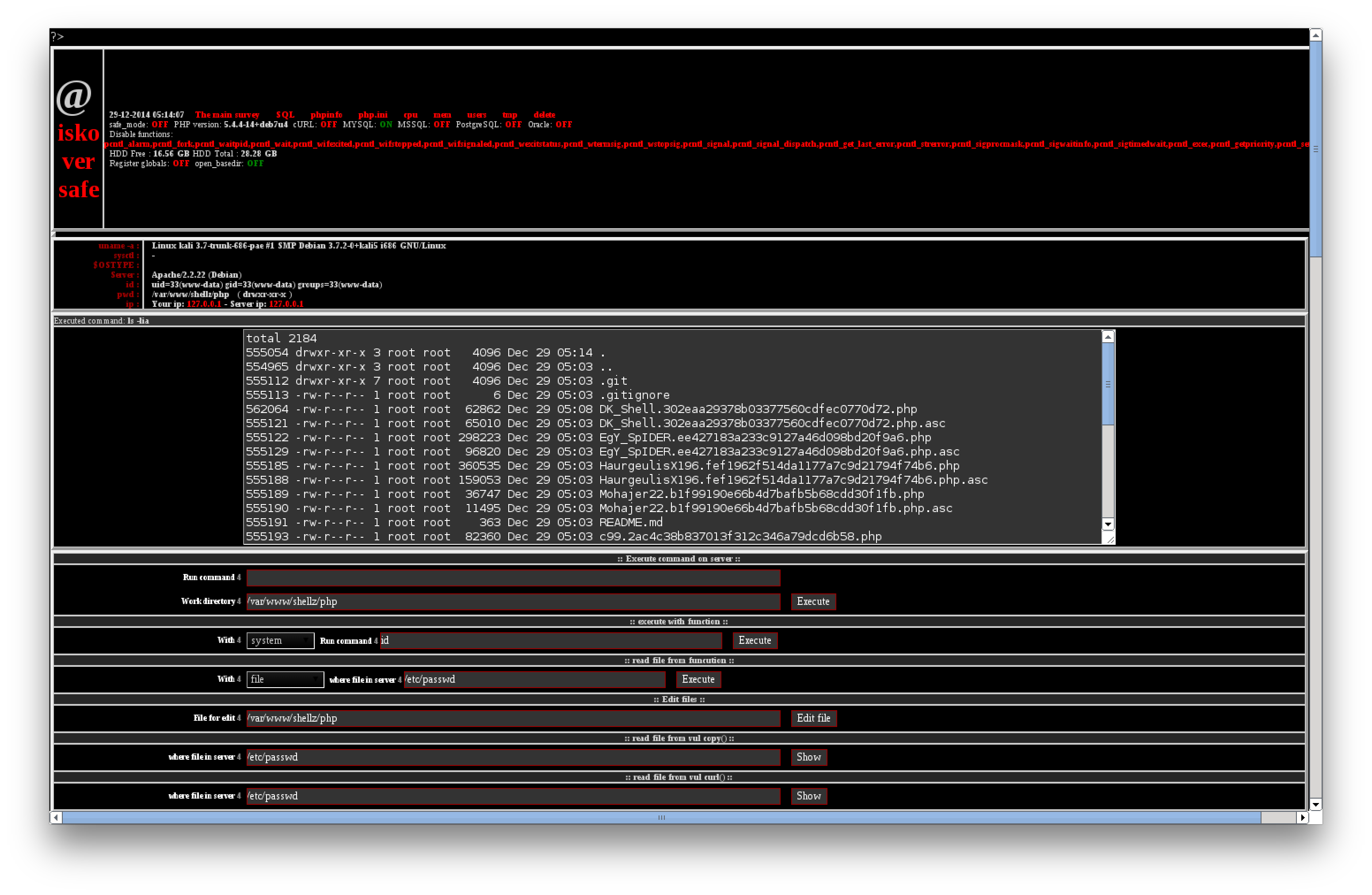The height and width of the screenshot is (895, 1372).
Task: Click the page scrollbar up arrow
Action: tap(1315, 35)
